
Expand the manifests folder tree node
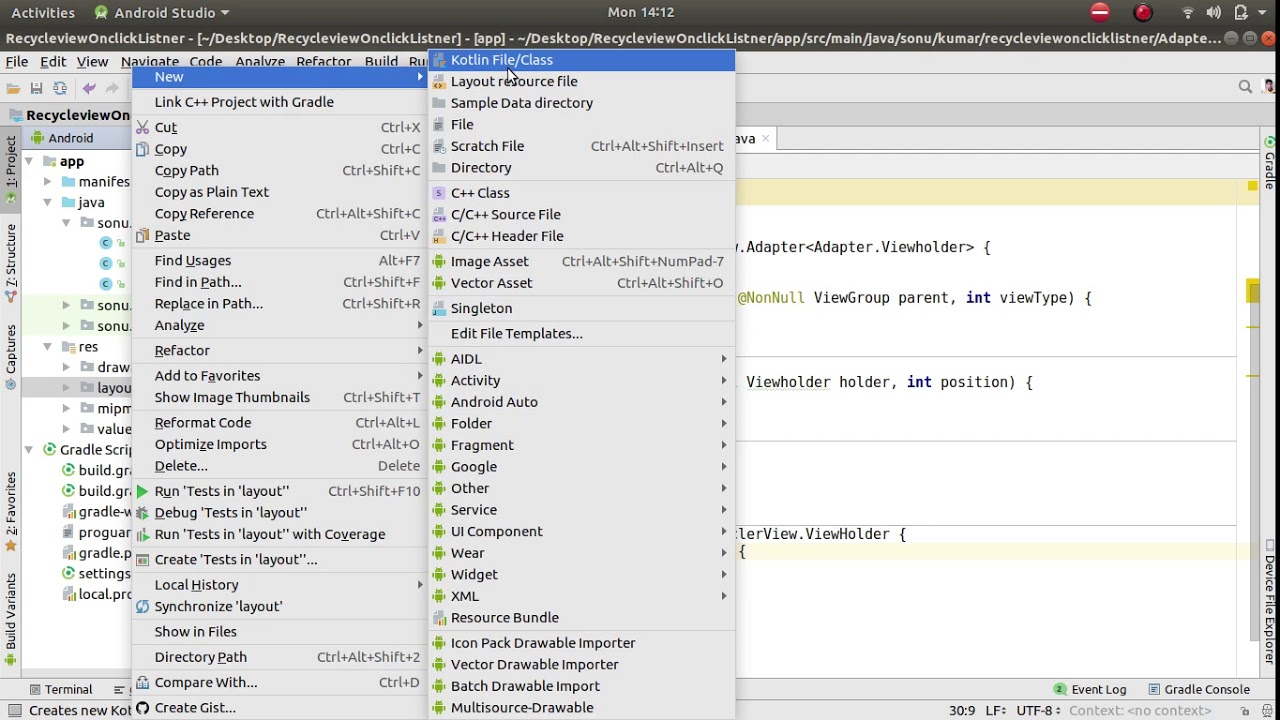click(47, 182)
